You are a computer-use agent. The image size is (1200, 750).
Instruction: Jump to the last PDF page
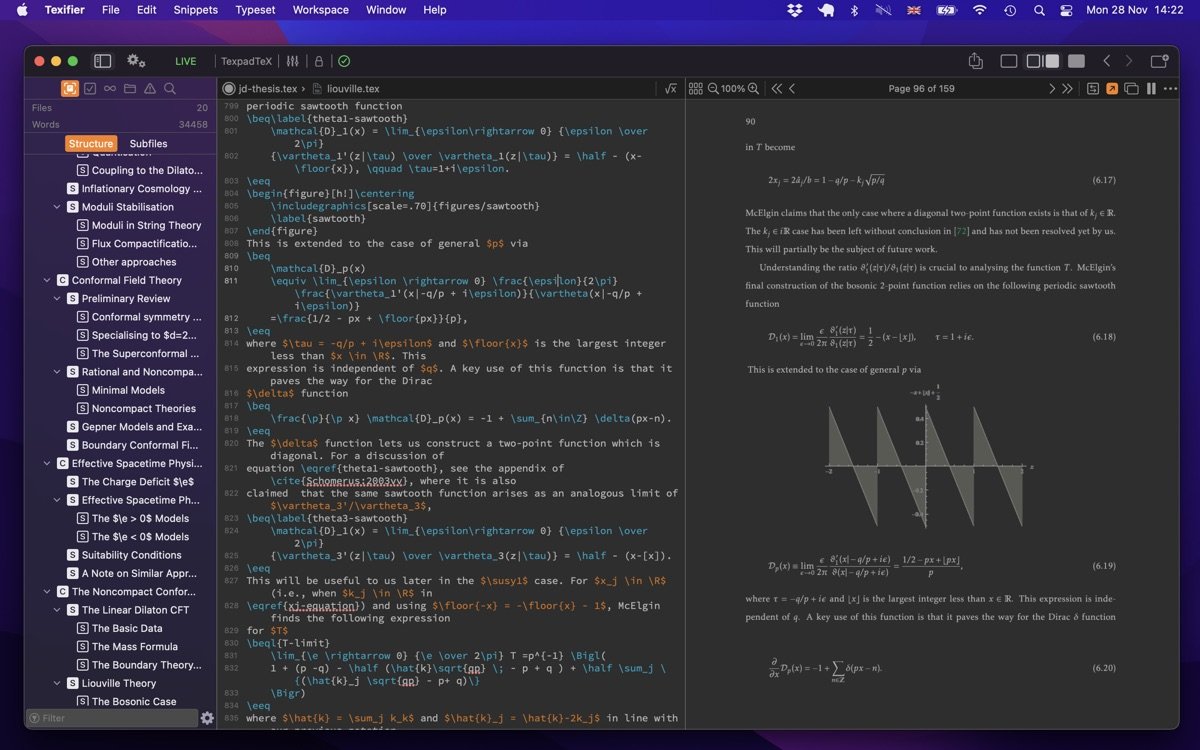pos(1067,88)
